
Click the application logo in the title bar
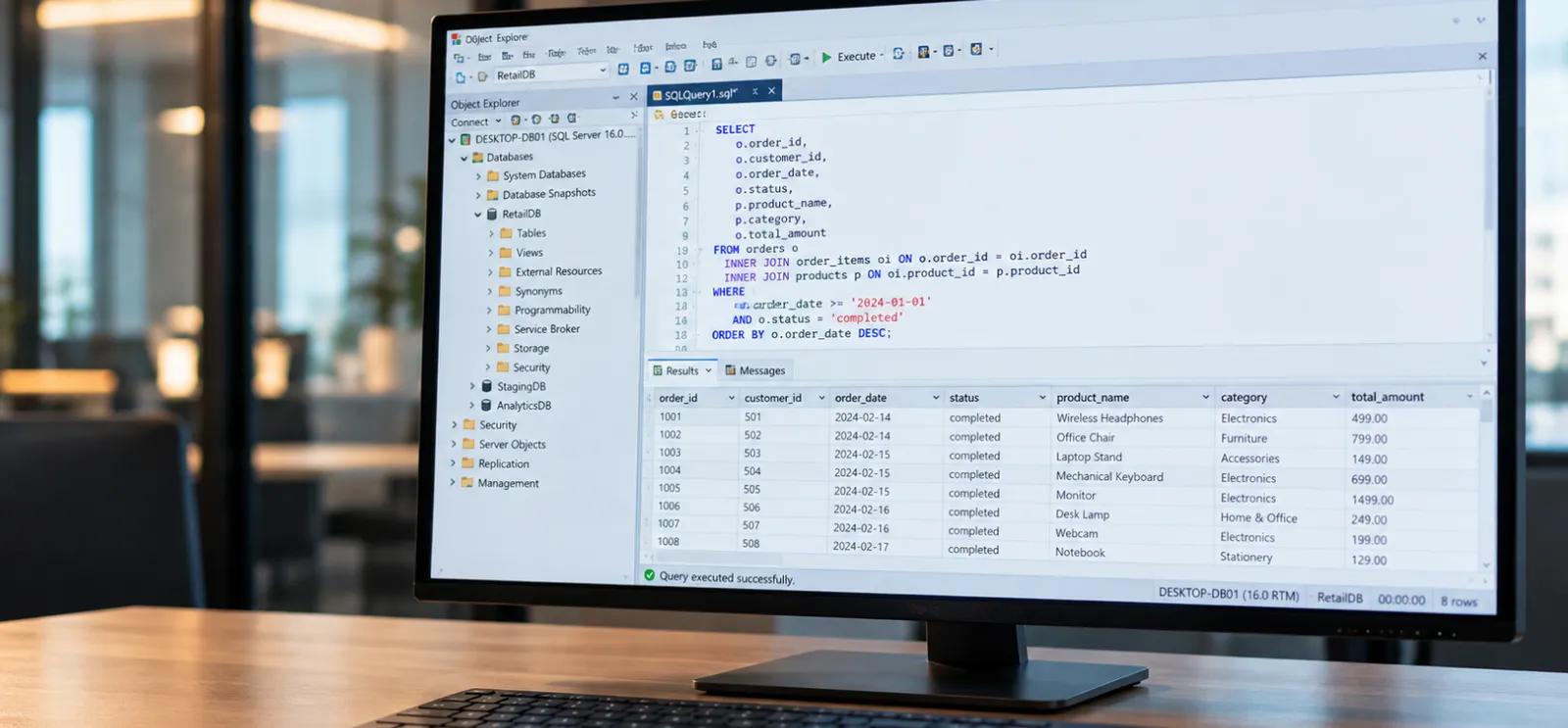(x=456, y=39)
